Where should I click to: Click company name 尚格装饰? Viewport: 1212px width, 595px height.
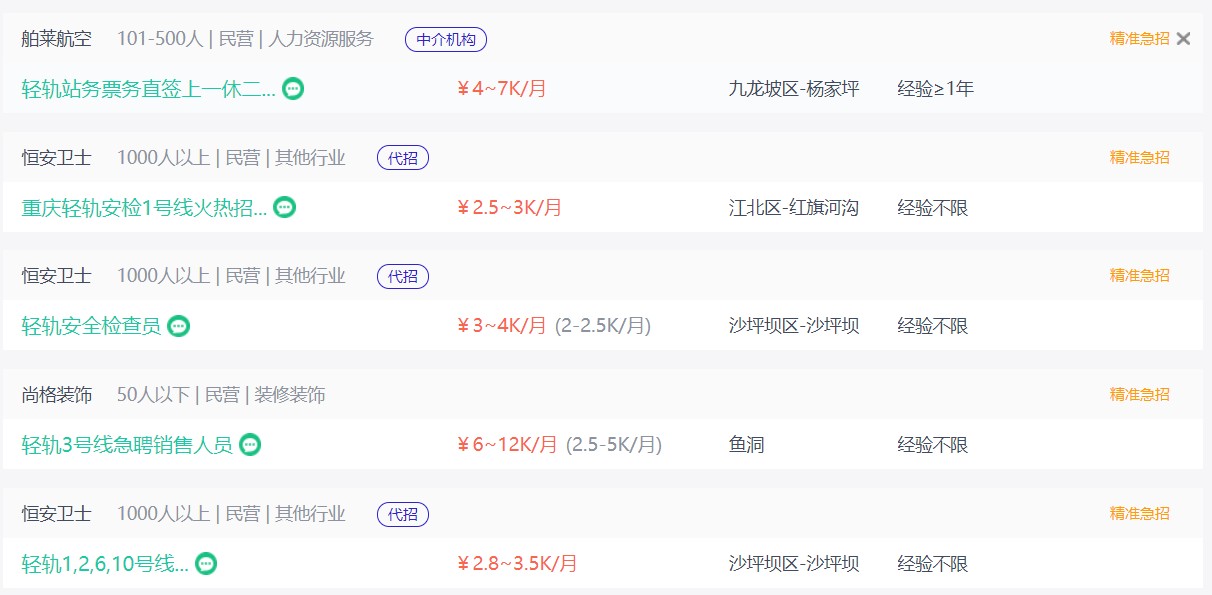pos(57,395)
